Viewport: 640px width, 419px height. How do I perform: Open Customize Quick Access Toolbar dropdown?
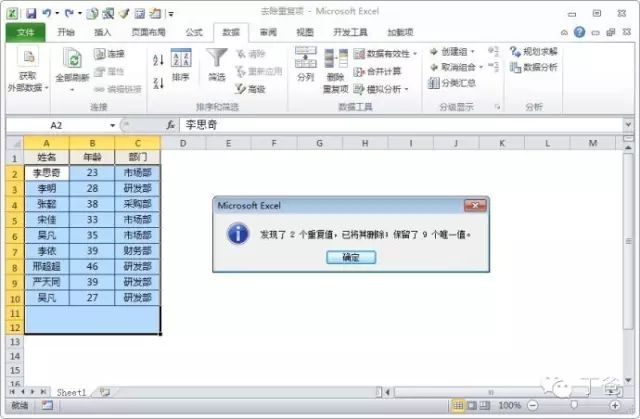(x=171, y=14)
